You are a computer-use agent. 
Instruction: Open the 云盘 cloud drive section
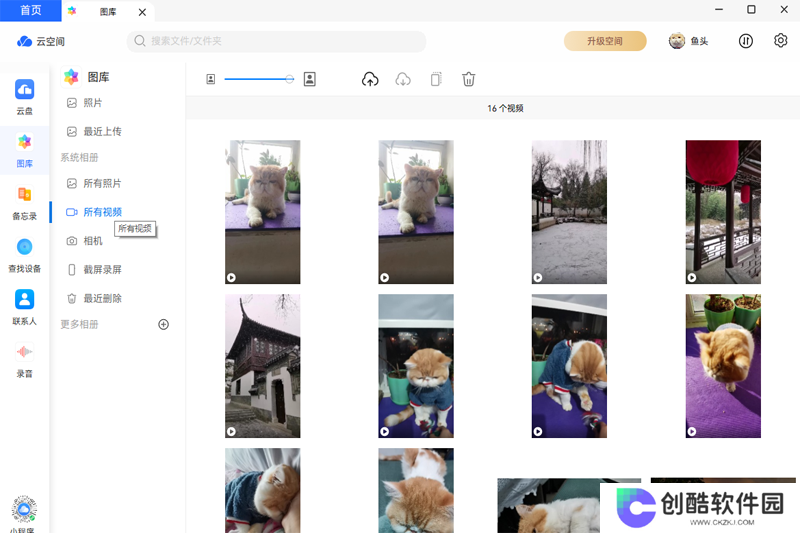(x=24, y=96)
